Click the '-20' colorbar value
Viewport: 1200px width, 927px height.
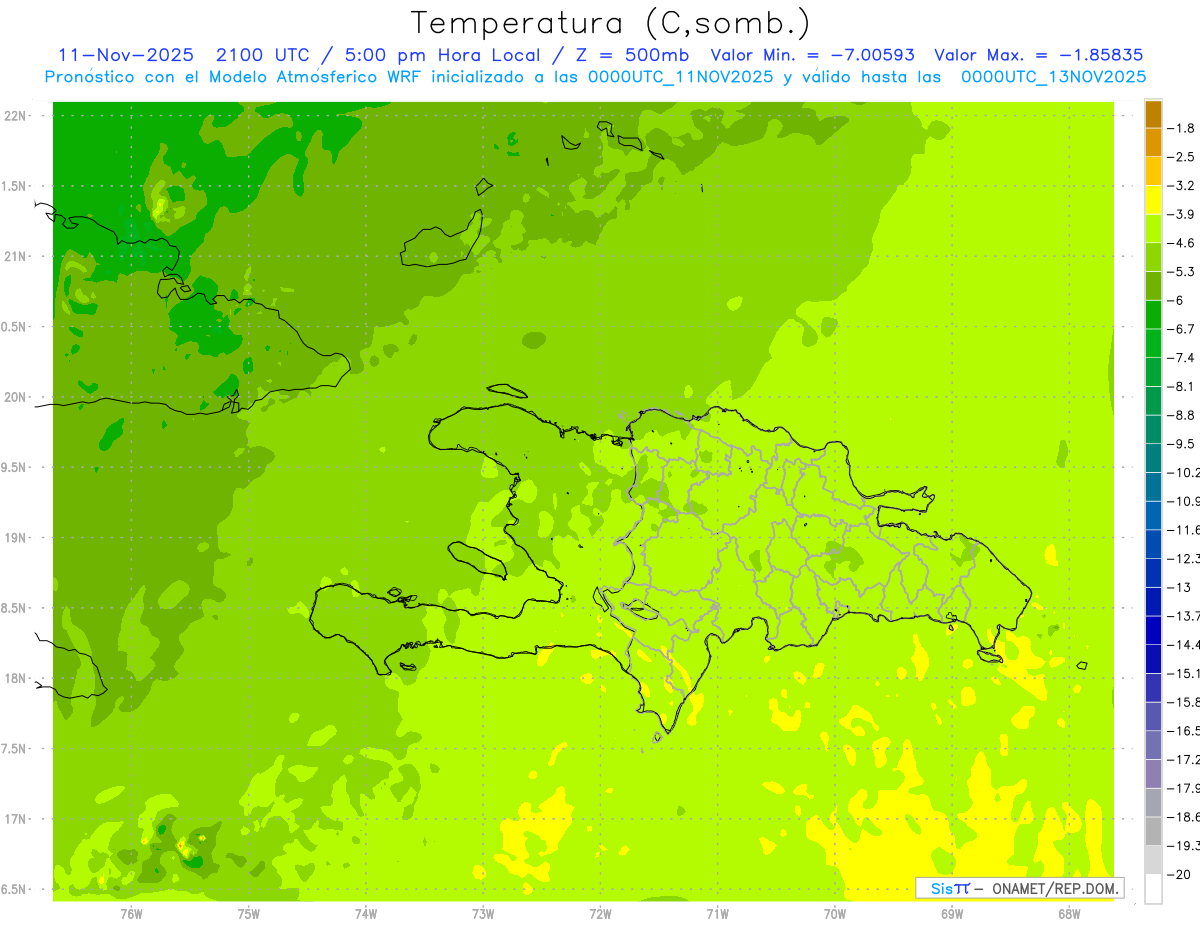pos(1179,874)
